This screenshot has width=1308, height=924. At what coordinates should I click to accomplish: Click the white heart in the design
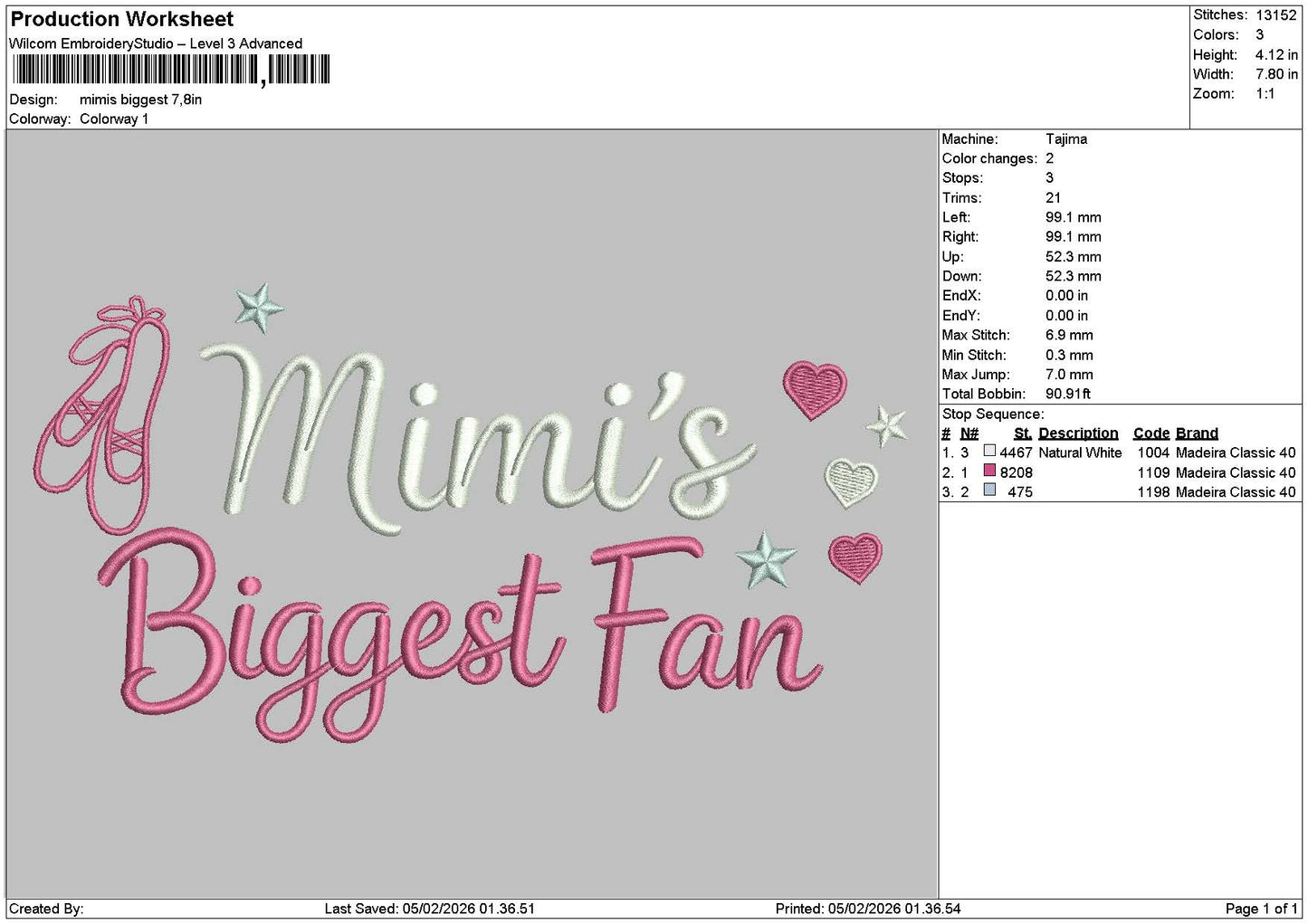pos(852,481)
